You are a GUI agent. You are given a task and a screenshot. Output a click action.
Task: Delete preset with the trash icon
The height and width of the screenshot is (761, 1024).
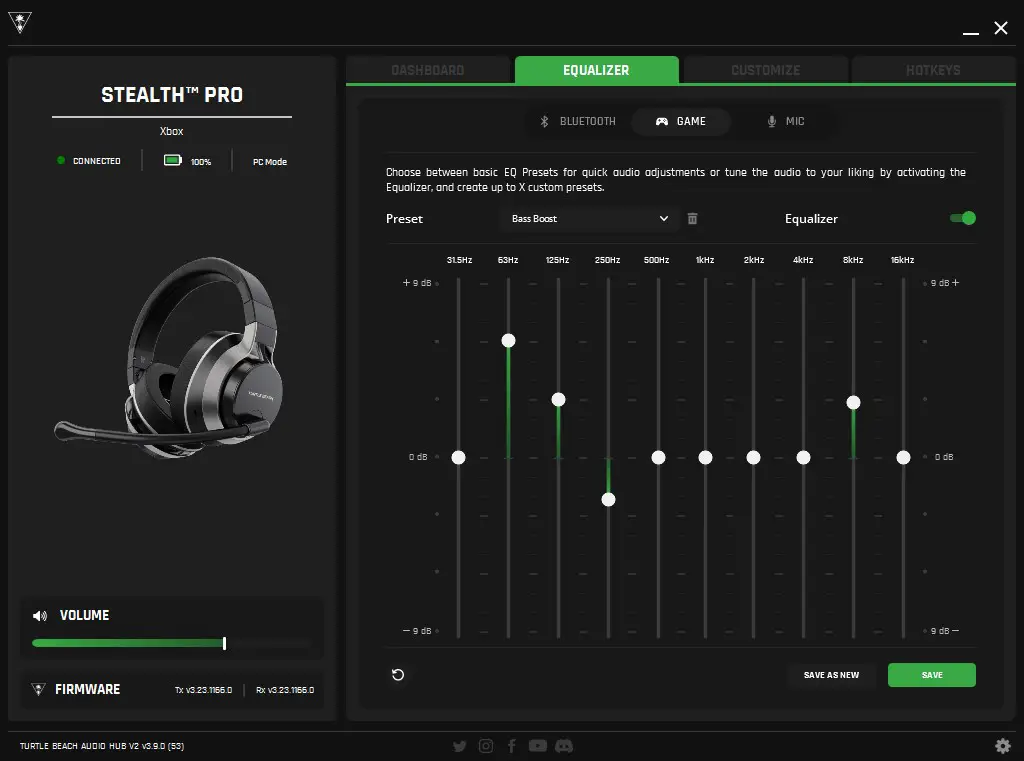tap(692, 219)
